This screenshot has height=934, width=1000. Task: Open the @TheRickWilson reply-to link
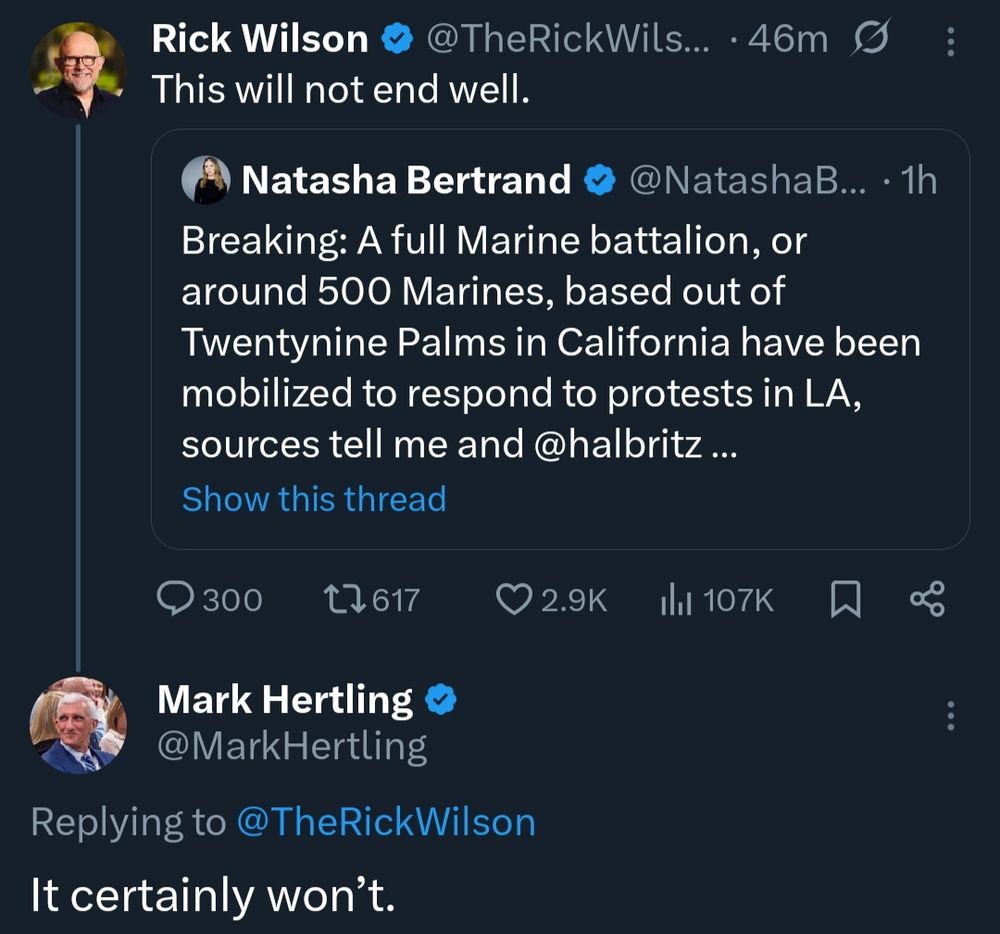coord(386,822)
